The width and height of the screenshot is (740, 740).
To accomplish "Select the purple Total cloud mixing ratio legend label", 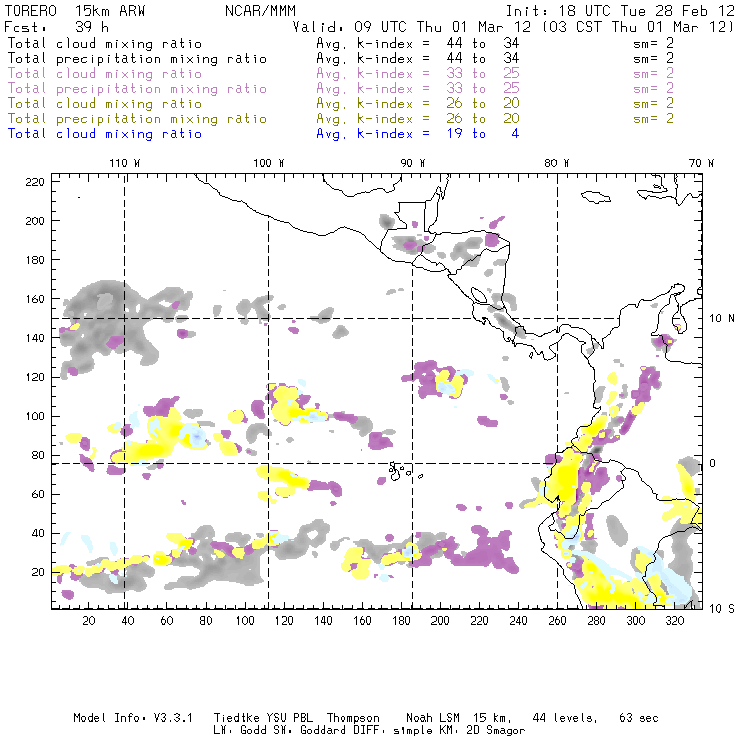I will [x=105, y=74].
